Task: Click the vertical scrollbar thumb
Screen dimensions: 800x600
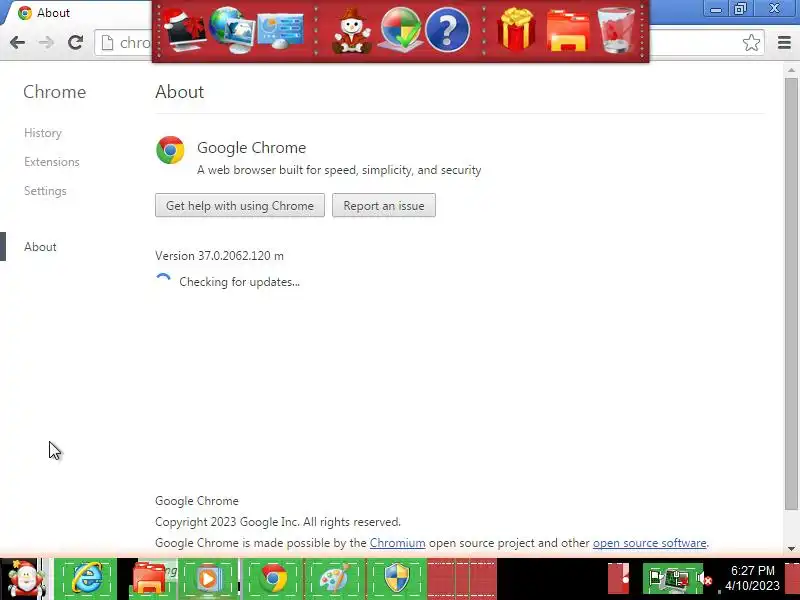Action: [791, 293]
